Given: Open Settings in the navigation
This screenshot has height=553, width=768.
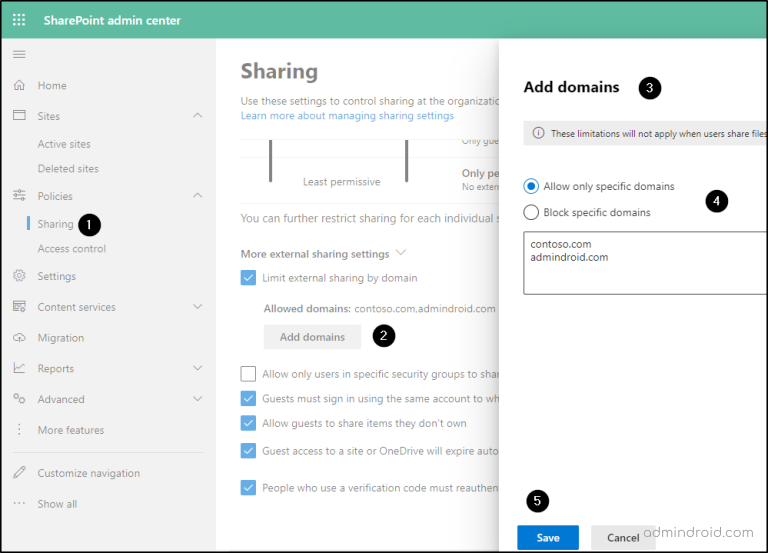Looking at the screenshot, I should [x=57, y=276].
